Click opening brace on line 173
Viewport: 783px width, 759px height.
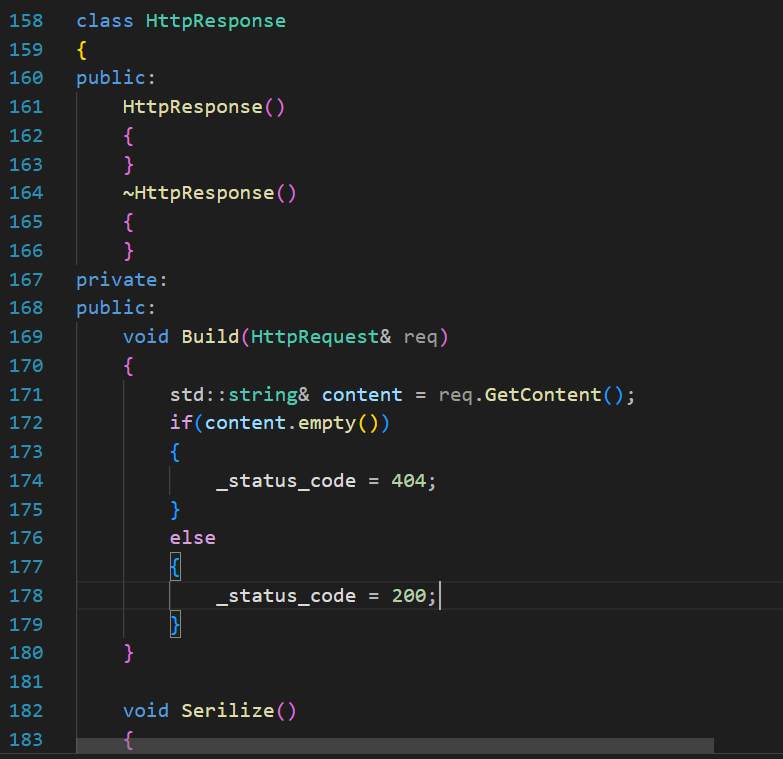175,452
